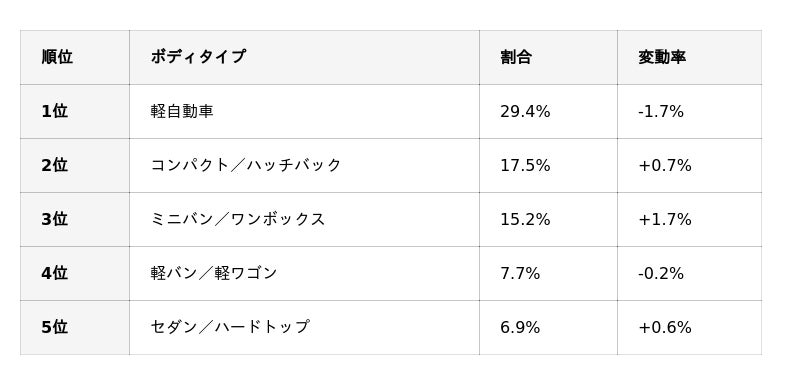Select ミニバン／ワンボックス cell
The image size is (800, 385).
pos(304,219)
